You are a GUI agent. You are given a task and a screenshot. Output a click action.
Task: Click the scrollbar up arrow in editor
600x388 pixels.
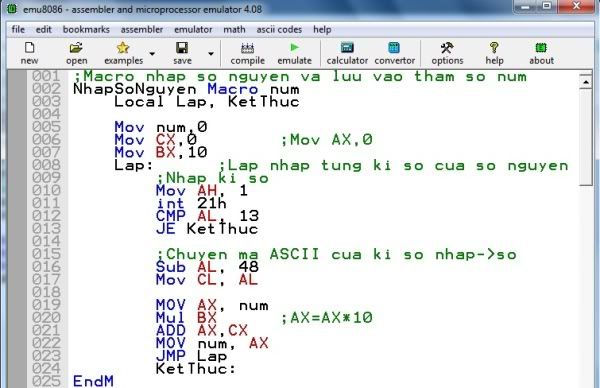tap(585, 82)
